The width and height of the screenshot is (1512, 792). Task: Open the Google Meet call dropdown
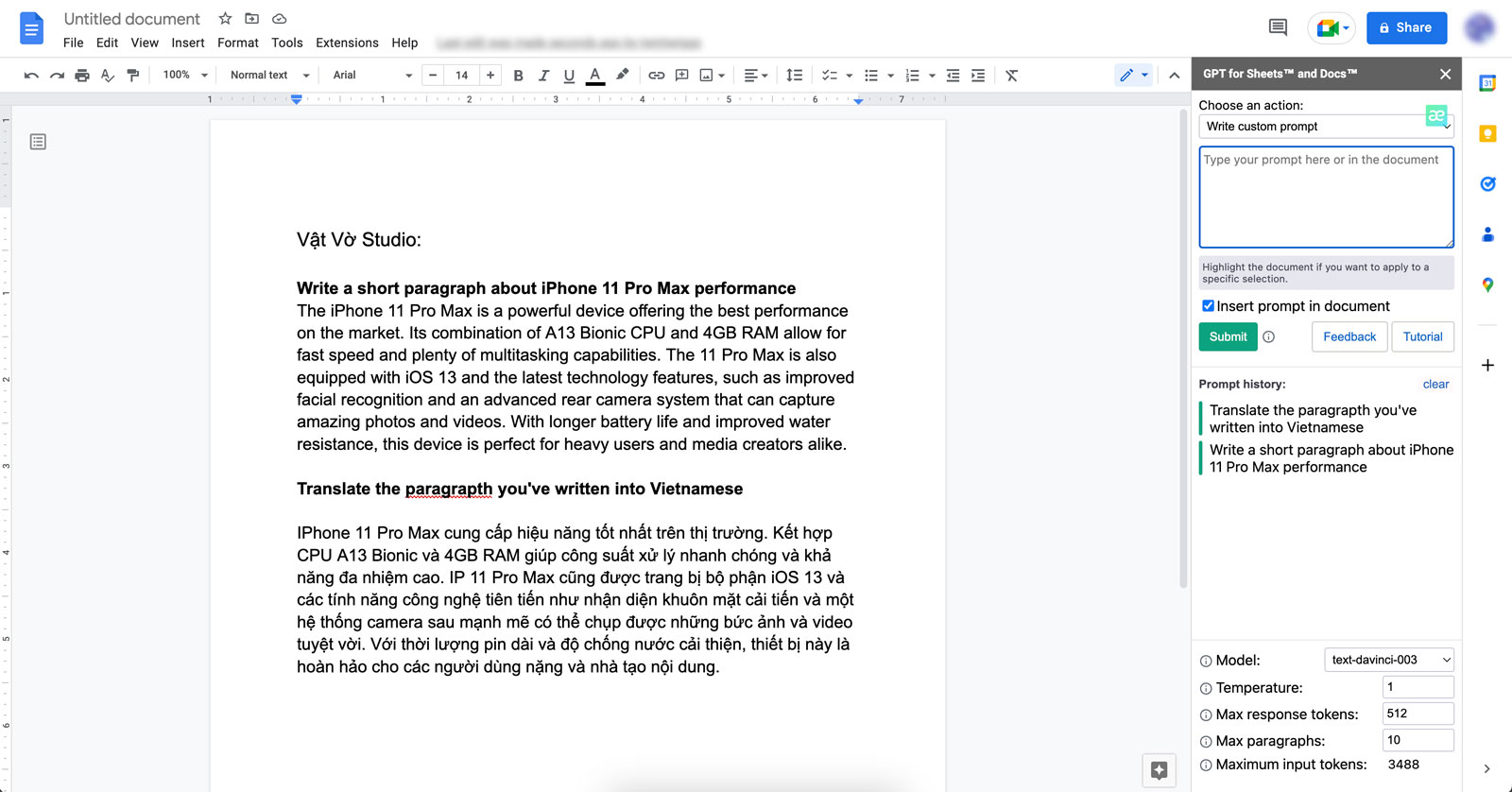tap(1333, 27)
